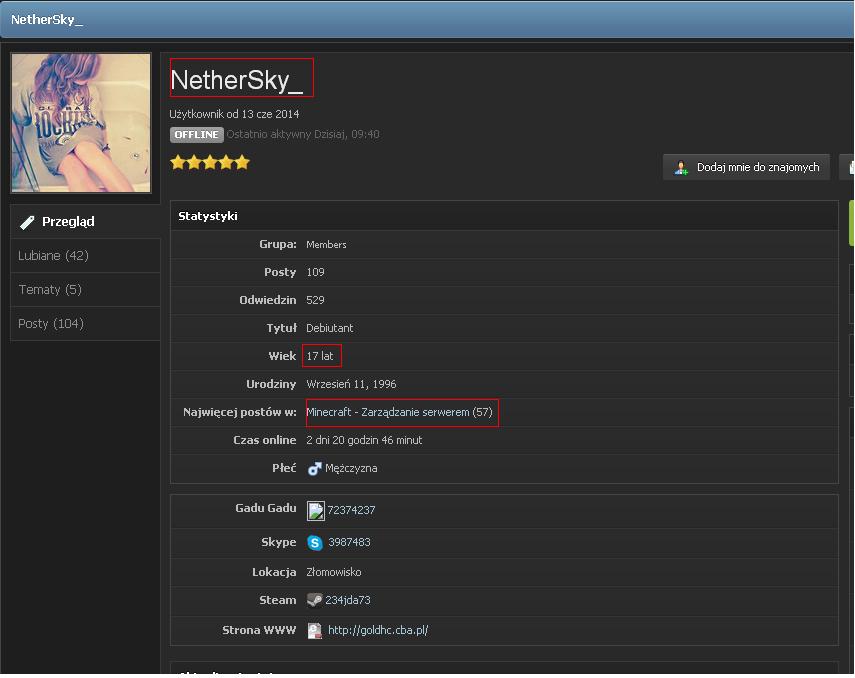Click the Steam icon beside 234jda73
855x678 pixels.
(x=314, y=600)
